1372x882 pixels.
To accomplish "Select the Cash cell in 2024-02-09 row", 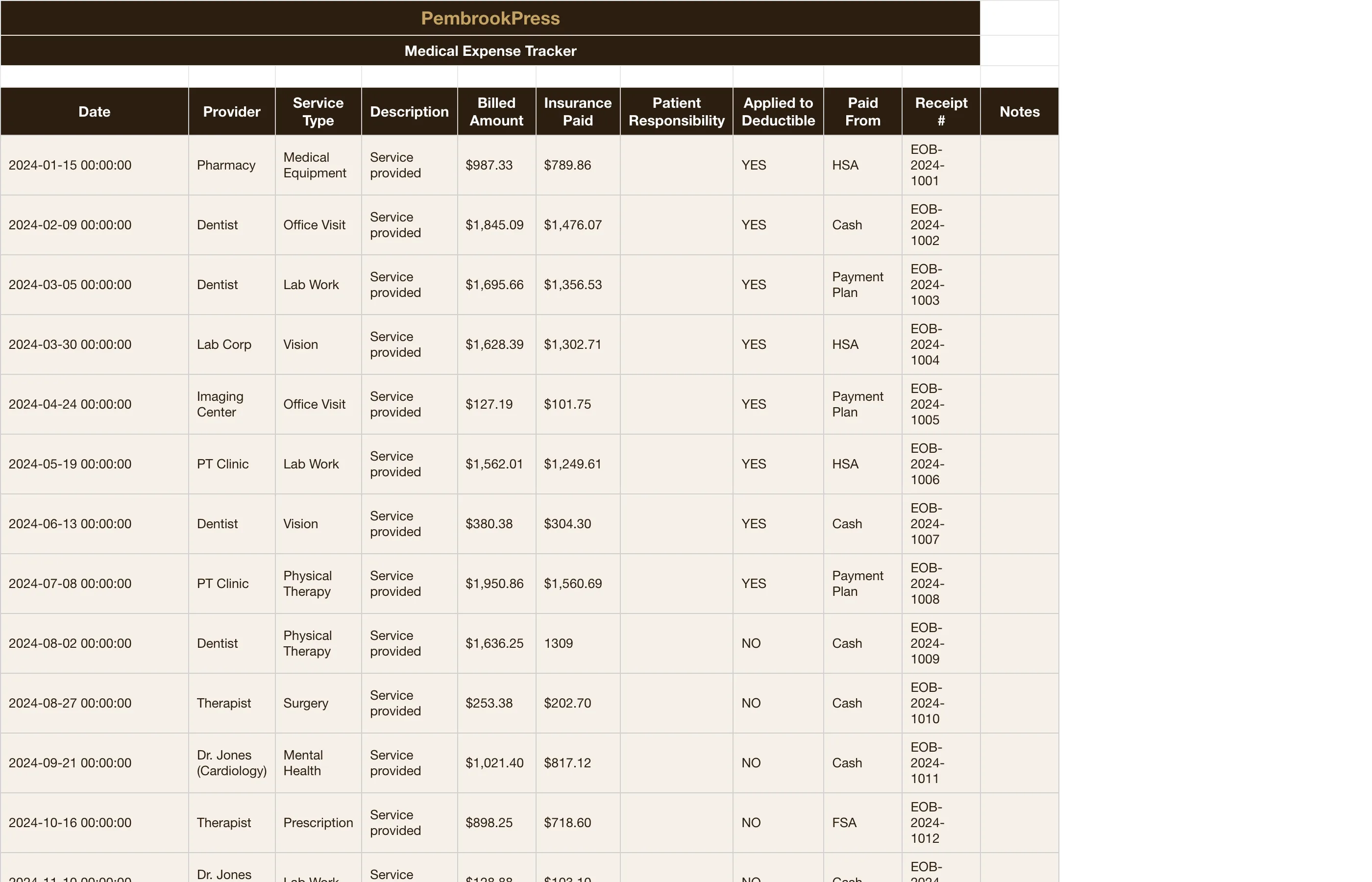I will [863, 225].
